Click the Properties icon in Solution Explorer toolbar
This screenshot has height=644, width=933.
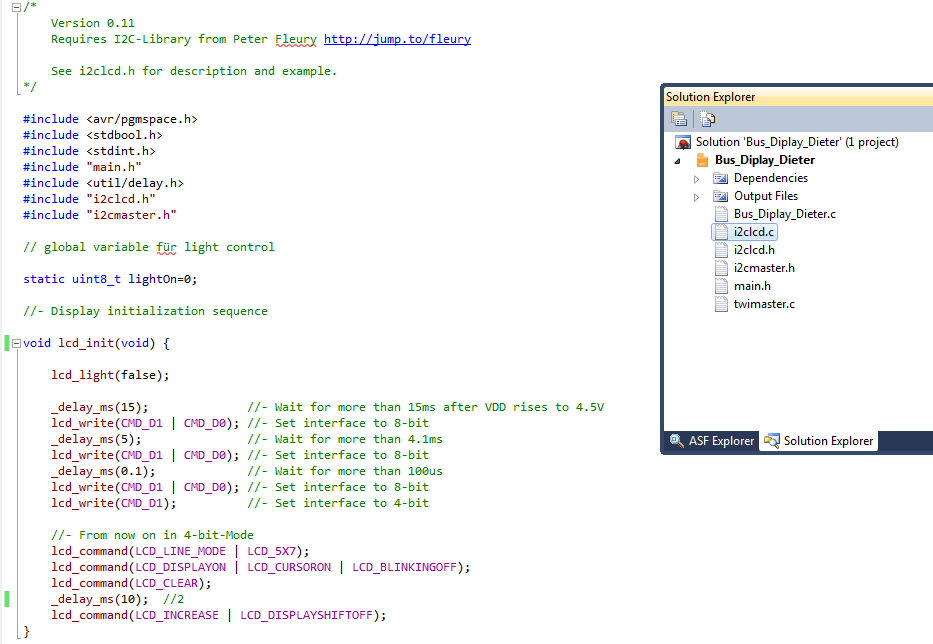point(679,119)
